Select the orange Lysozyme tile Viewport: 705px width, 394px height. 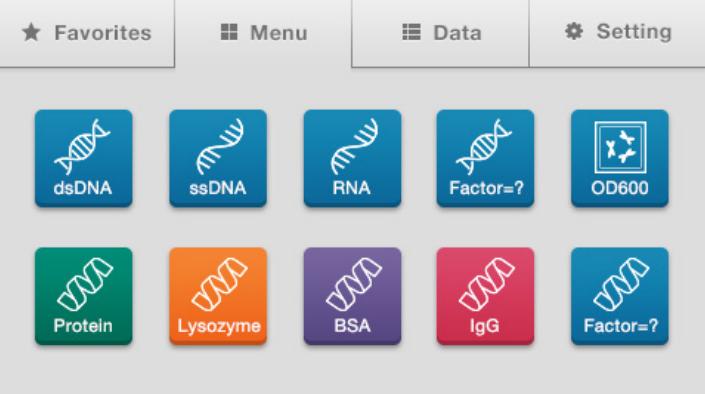(x=218, y=296)
